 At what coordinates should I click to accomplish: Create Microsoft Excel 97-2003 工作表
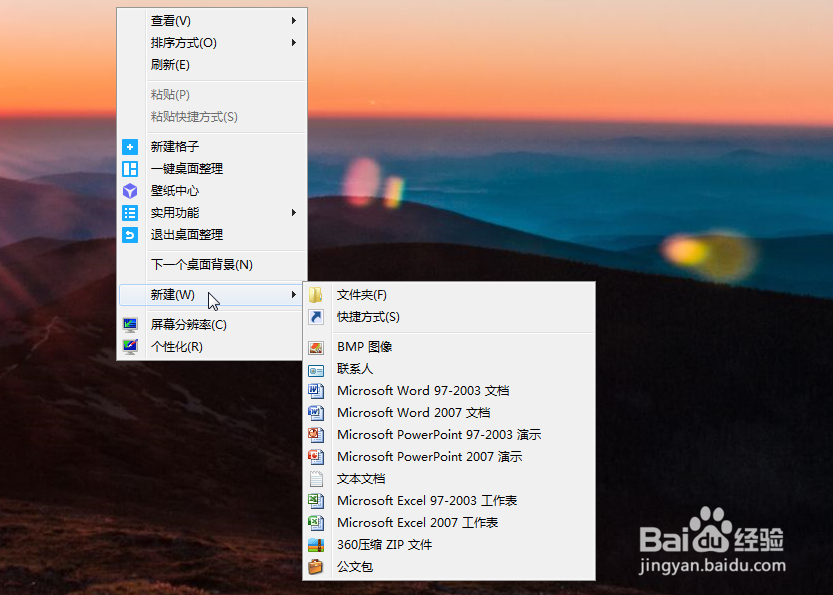pyautogui.click(x=449, y=501)
